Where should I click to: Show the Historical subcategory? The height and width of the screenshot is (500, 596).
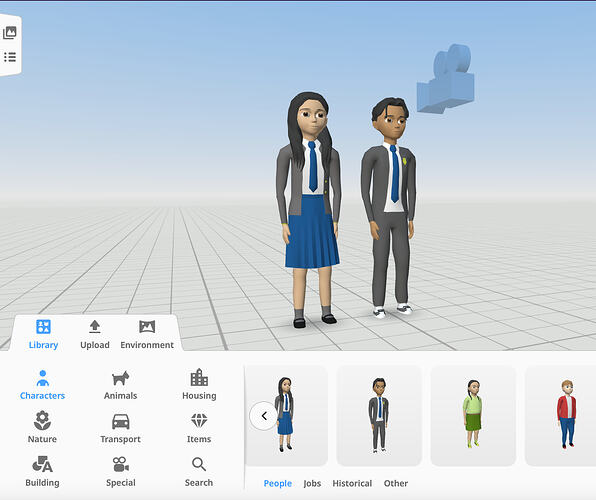tap(352, 483)
